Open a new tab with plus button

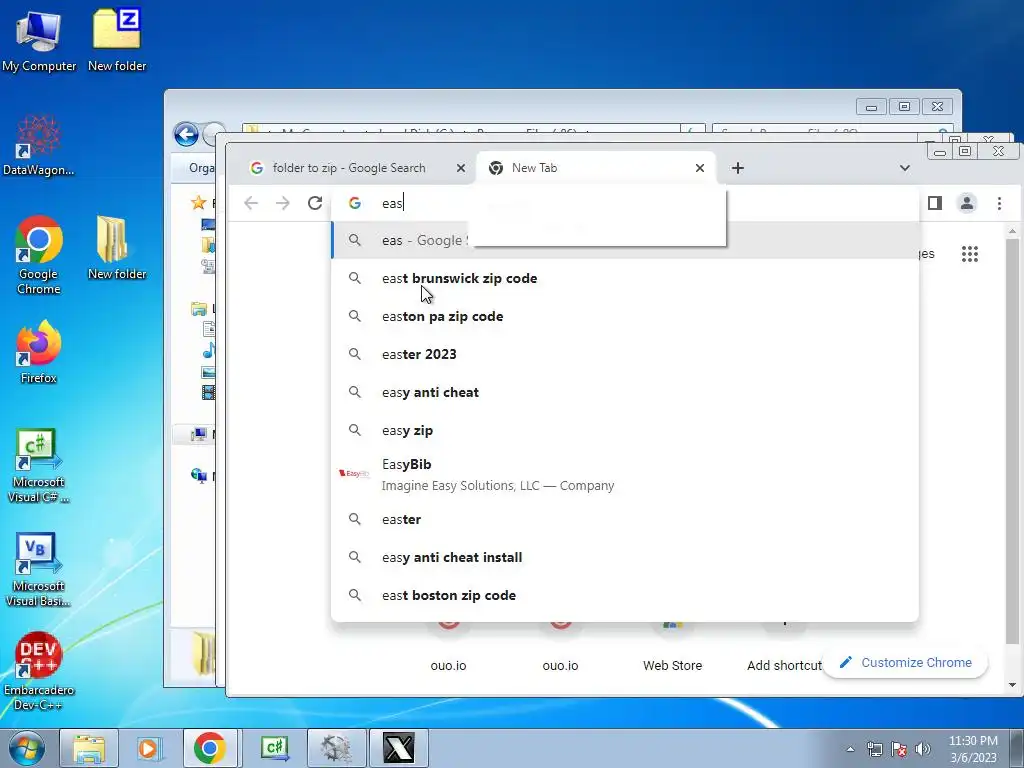coord(737,168)
